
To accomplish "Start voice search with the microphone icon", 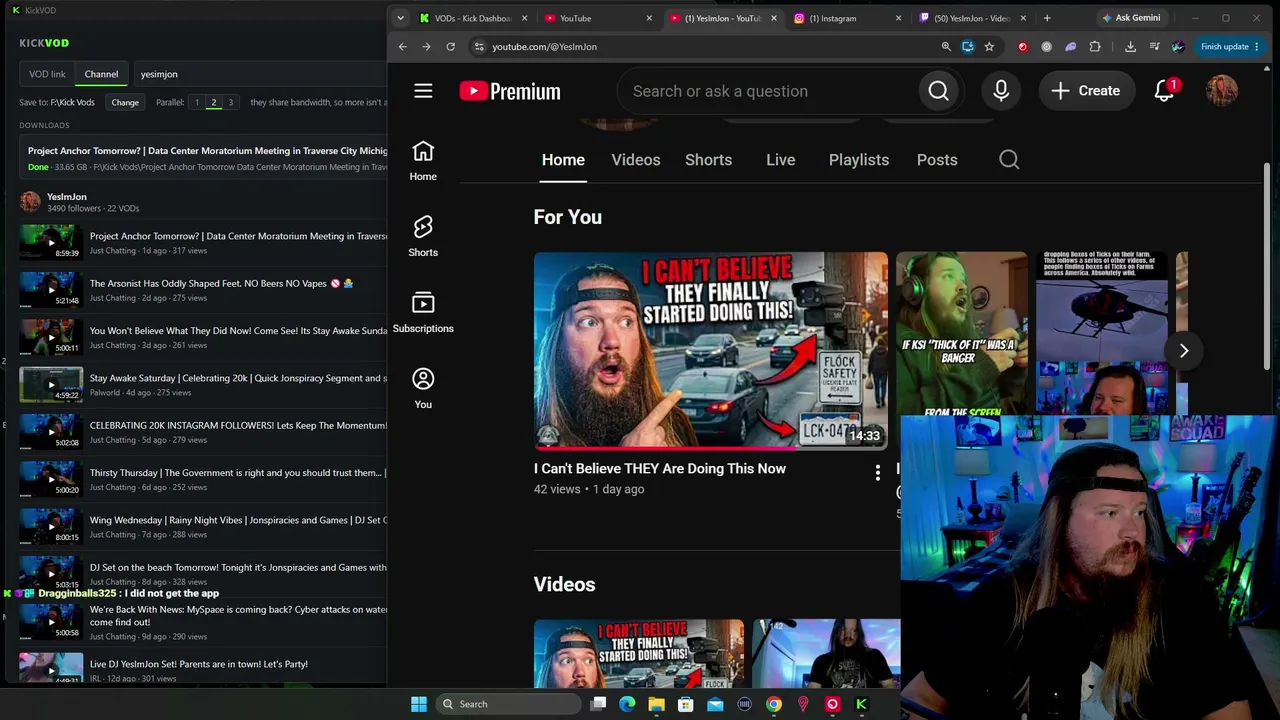I will (x=1001, y=91).
